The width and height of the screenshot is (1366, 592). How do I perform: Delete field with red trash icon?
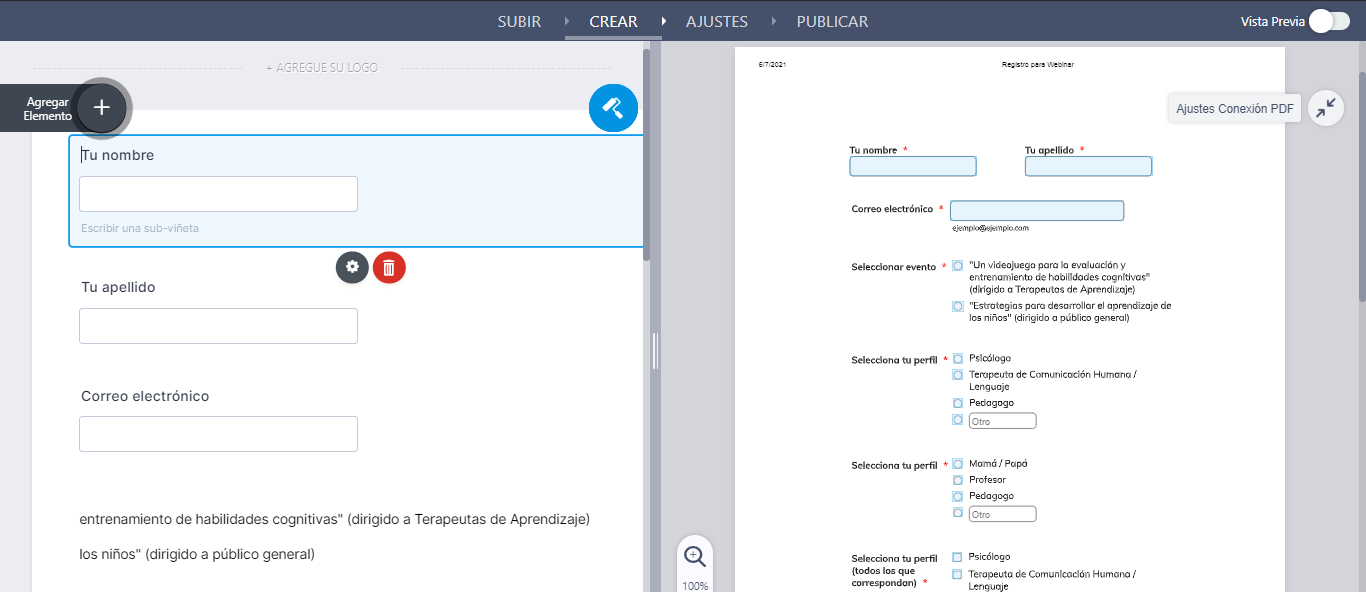pyautogui.click(x=389, y=267)
